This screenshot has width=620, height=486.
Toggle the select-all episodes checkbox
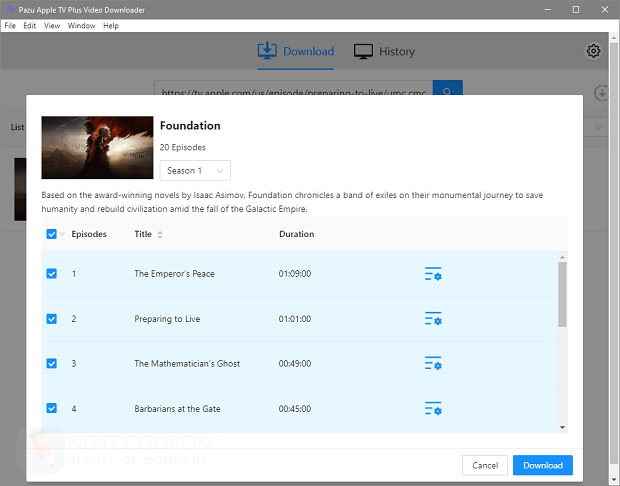click(x=51, y=234)
